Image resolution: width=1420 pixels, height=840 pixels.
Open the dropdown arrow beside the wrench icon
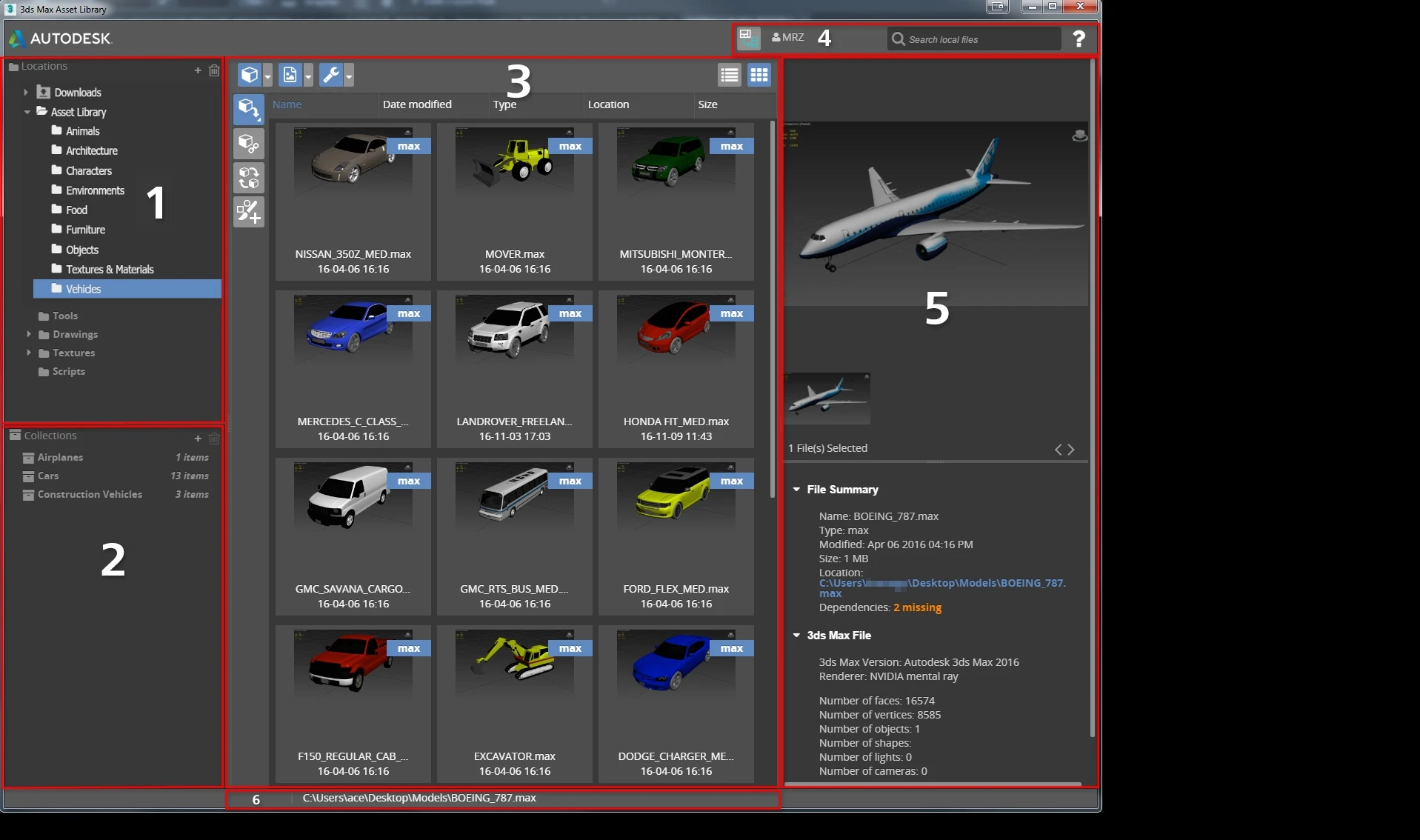[x=349, y=75]
